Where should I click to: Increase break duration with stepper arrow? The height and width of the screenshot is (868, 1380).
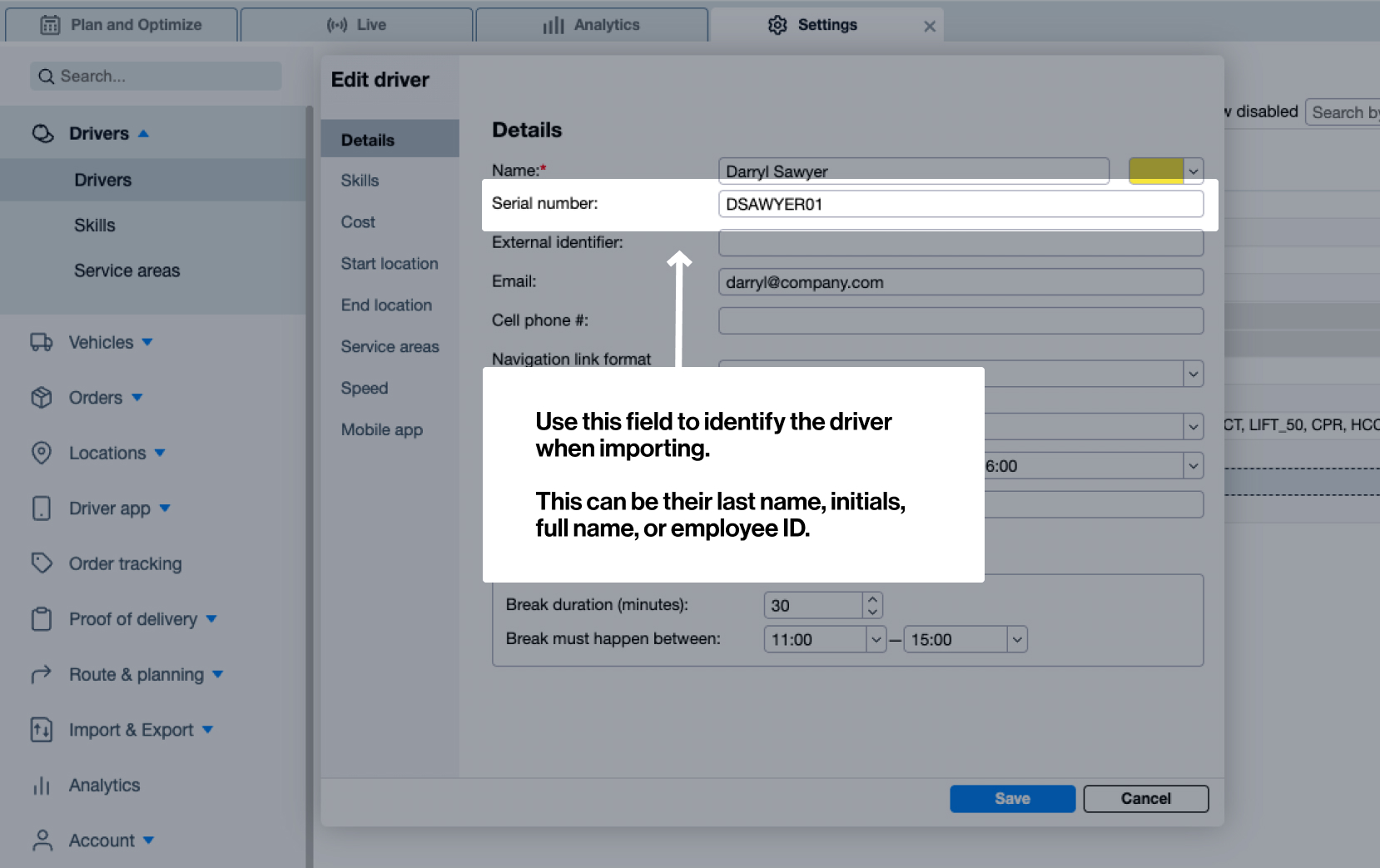pos(872,599)
